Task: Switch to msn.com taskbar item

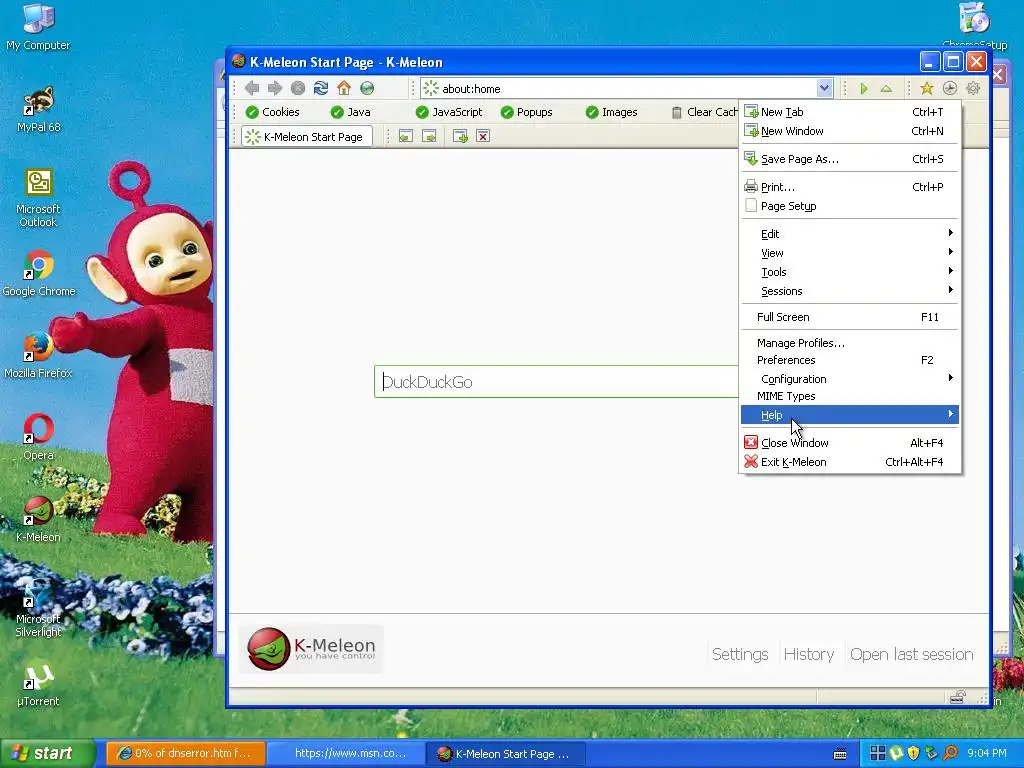Action: click(345, 753)
